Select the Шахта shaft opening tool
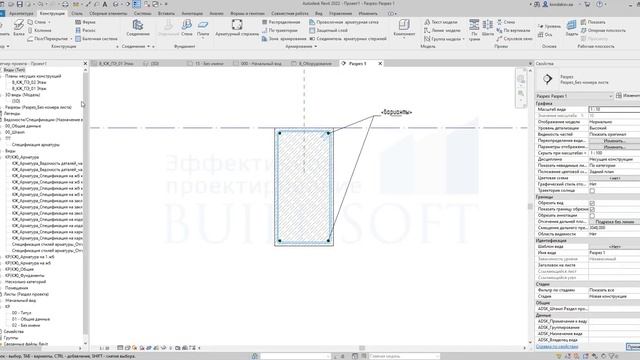640x360 pixels. 488,28
